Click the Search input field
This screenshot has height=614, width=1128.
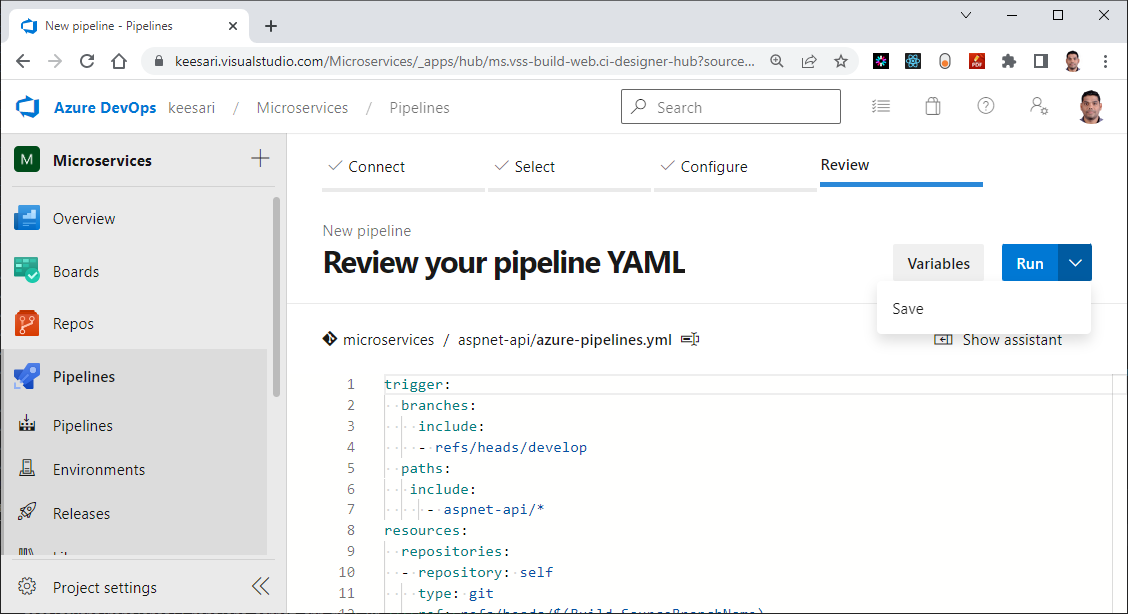point(731,106)
